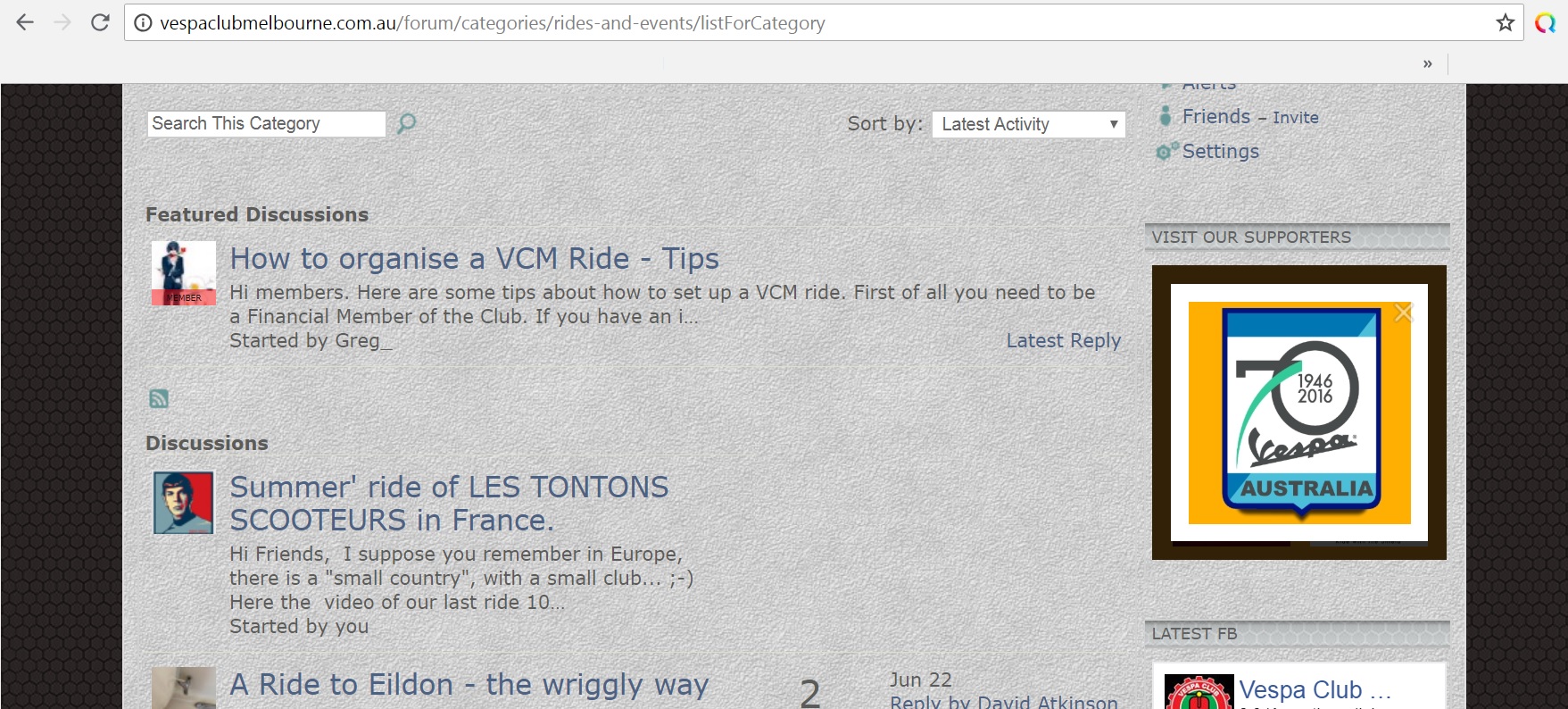This screenshot has width=1568, height=709.
Task: Click the site info icon in address bar
Action: click(x=143, y=23)
